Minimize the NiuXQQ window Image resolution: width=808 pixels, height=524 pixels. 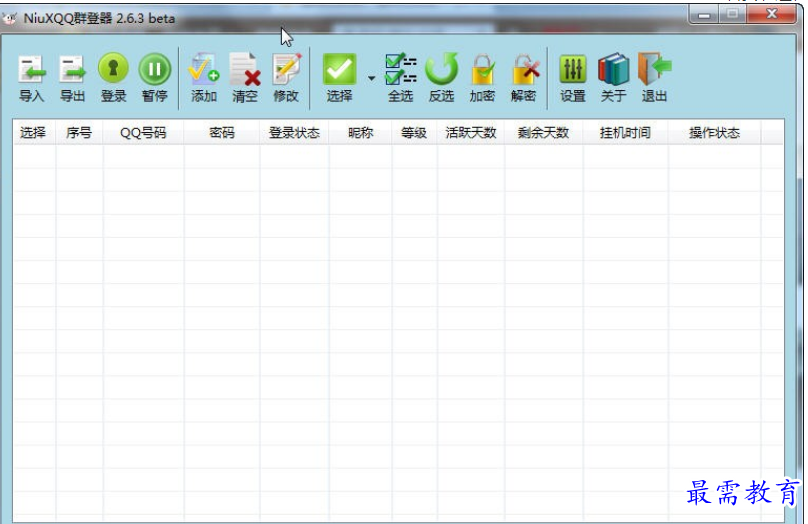pos(703,14)
